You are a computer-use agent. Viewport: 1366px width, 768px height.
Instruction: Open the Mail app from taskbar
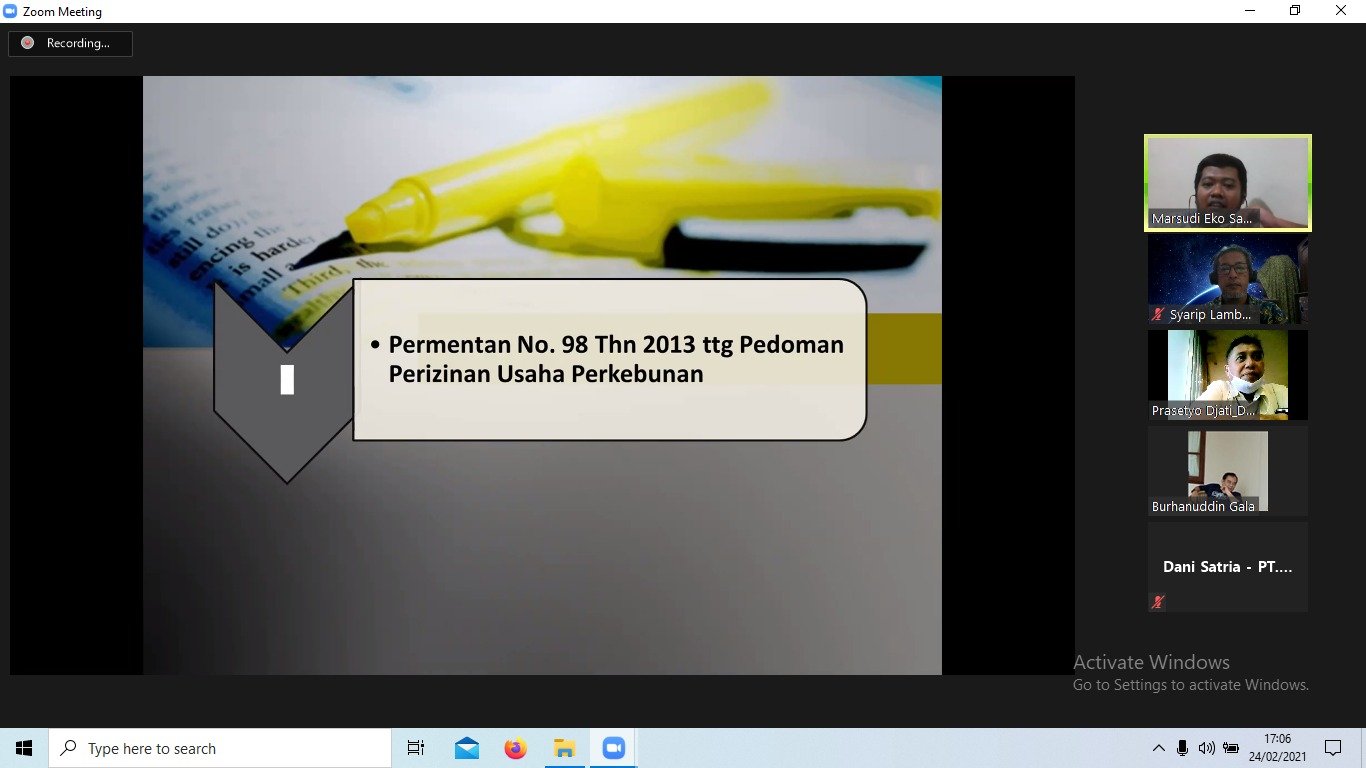pos(466,748)
